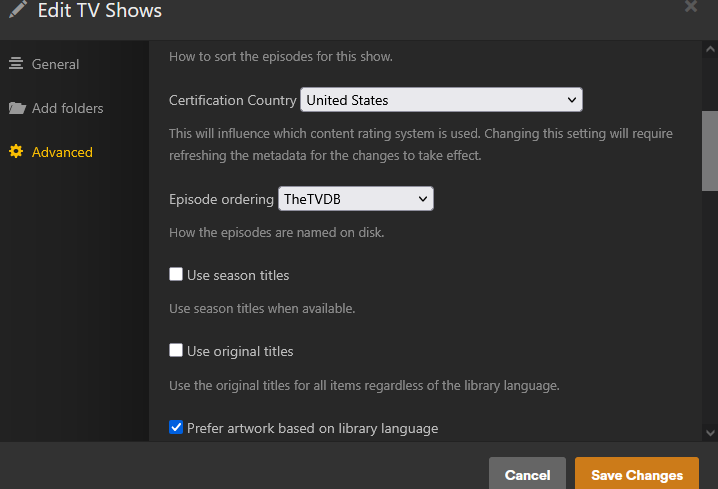
Task: Click the Advanced gear icon
Action: tap(16, 152)
